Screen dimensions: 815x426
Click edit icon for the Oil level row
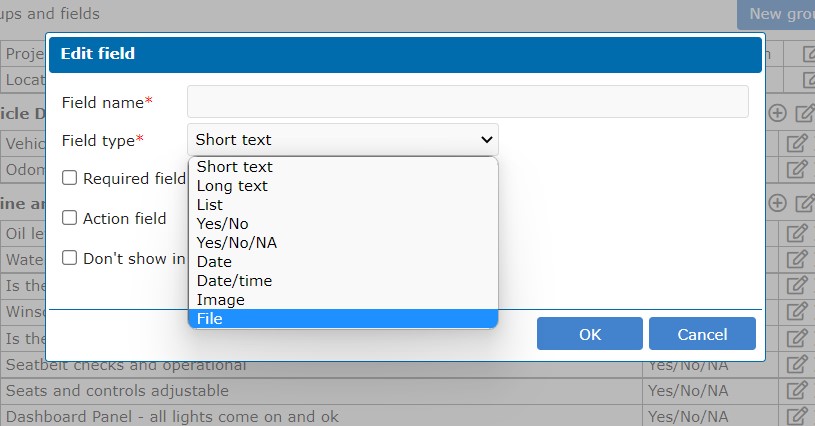tap(798, 233)
